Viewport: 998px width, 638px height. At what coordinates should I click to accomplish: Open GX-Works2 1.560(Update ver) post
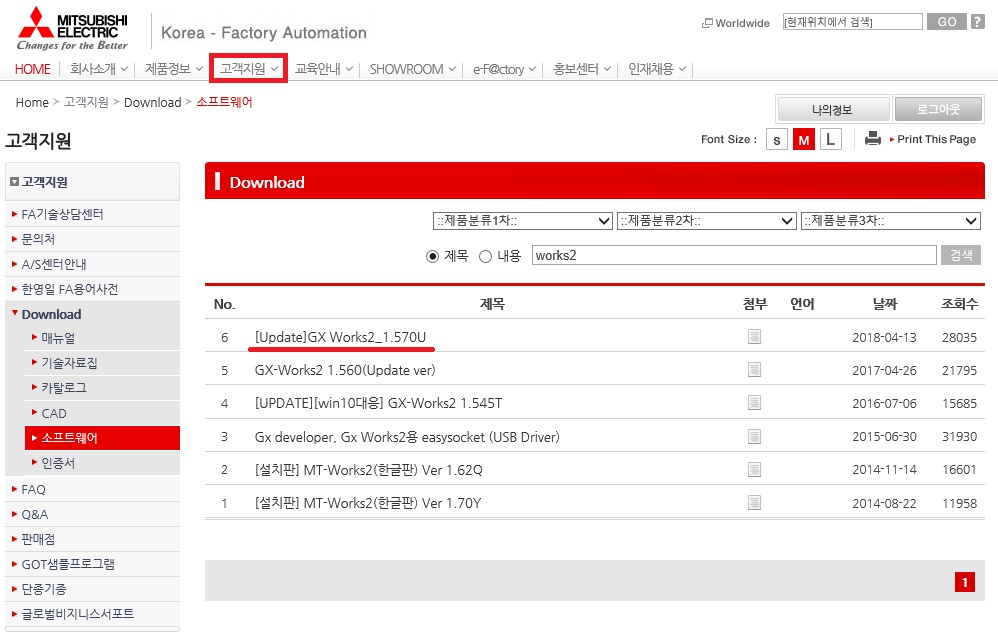[x=345, y=370]
